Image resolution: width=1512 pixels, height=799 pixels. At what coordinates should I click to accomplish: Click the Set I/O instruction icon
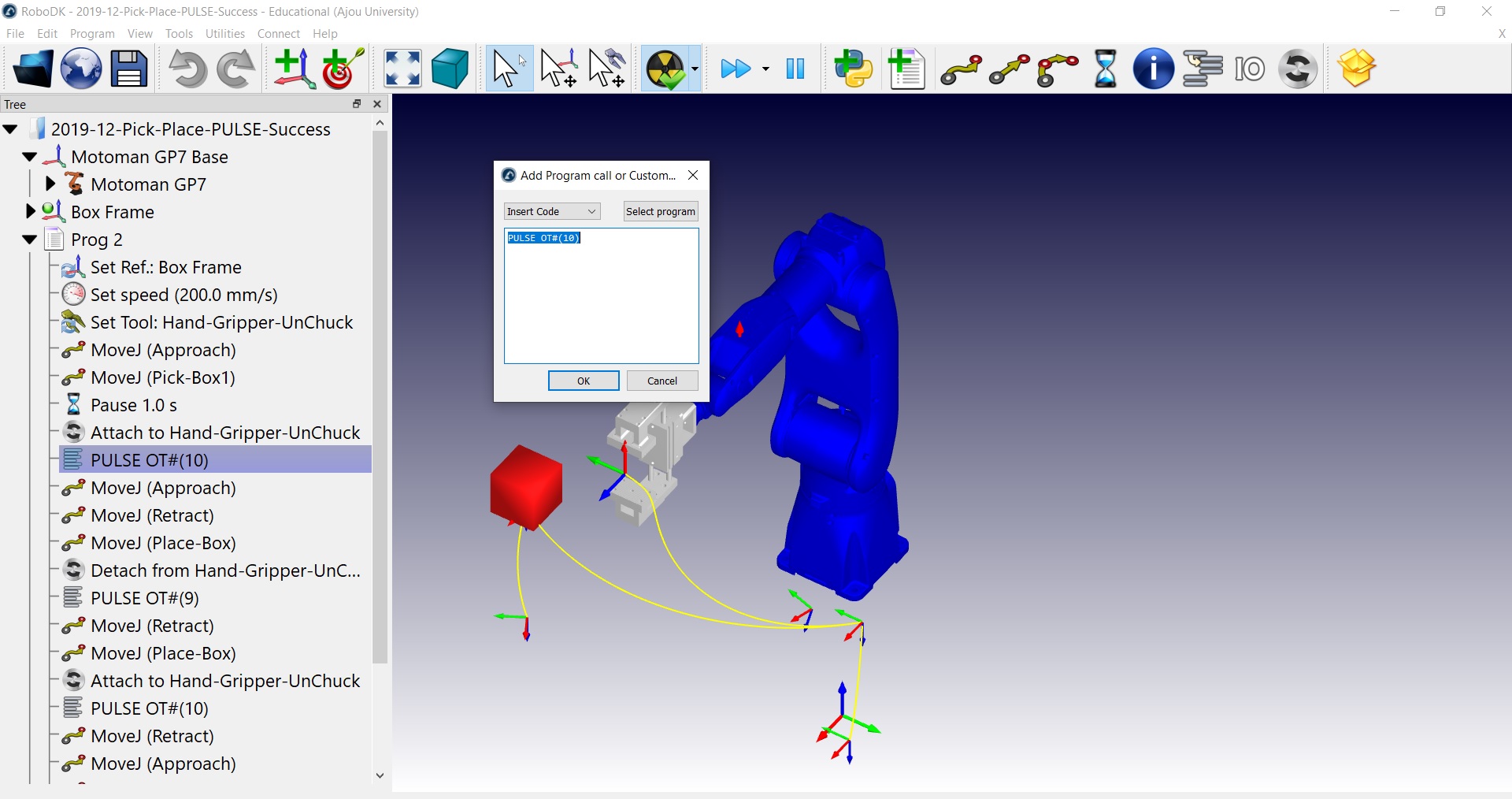coord(1249,69)
